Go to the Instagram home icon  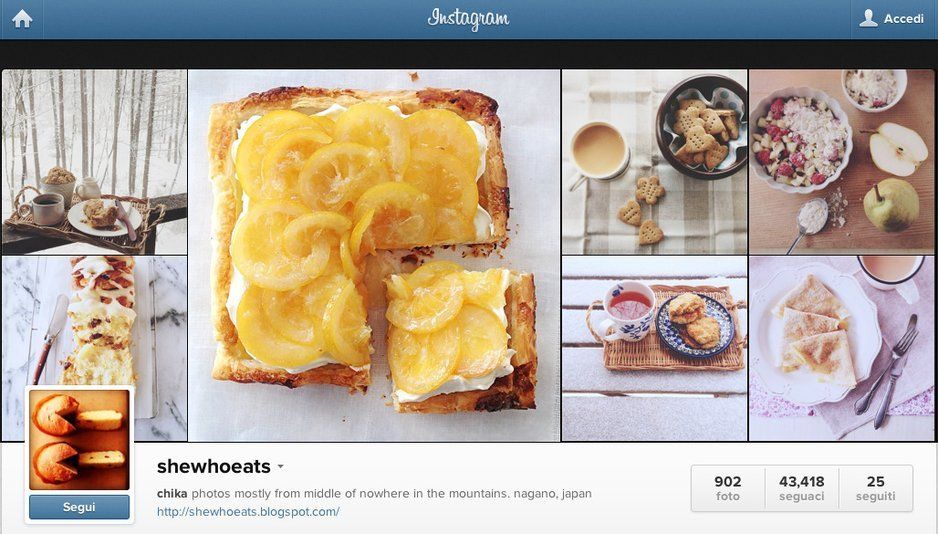coord(22,19)
